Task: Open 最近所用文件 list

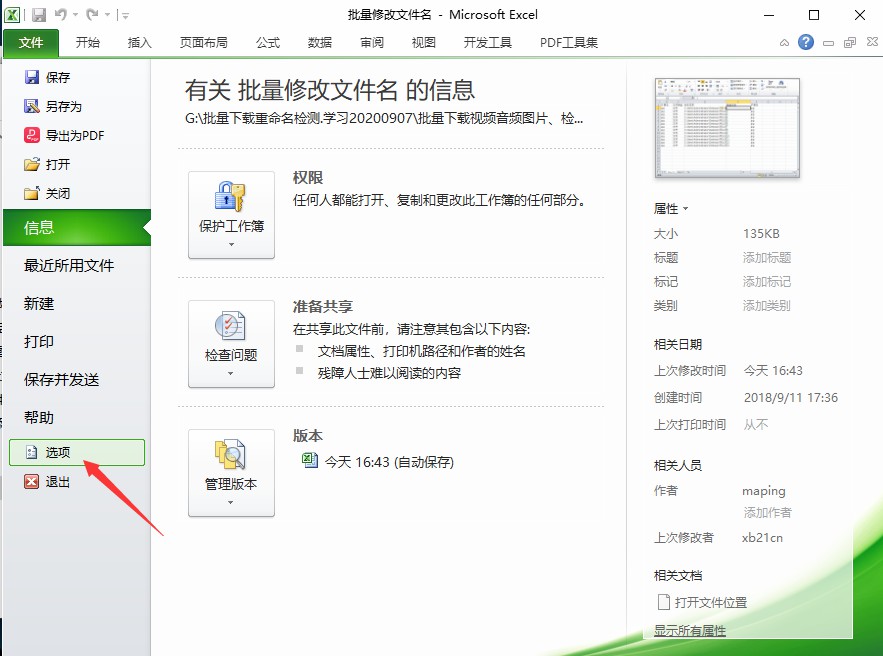Action: 69,265
